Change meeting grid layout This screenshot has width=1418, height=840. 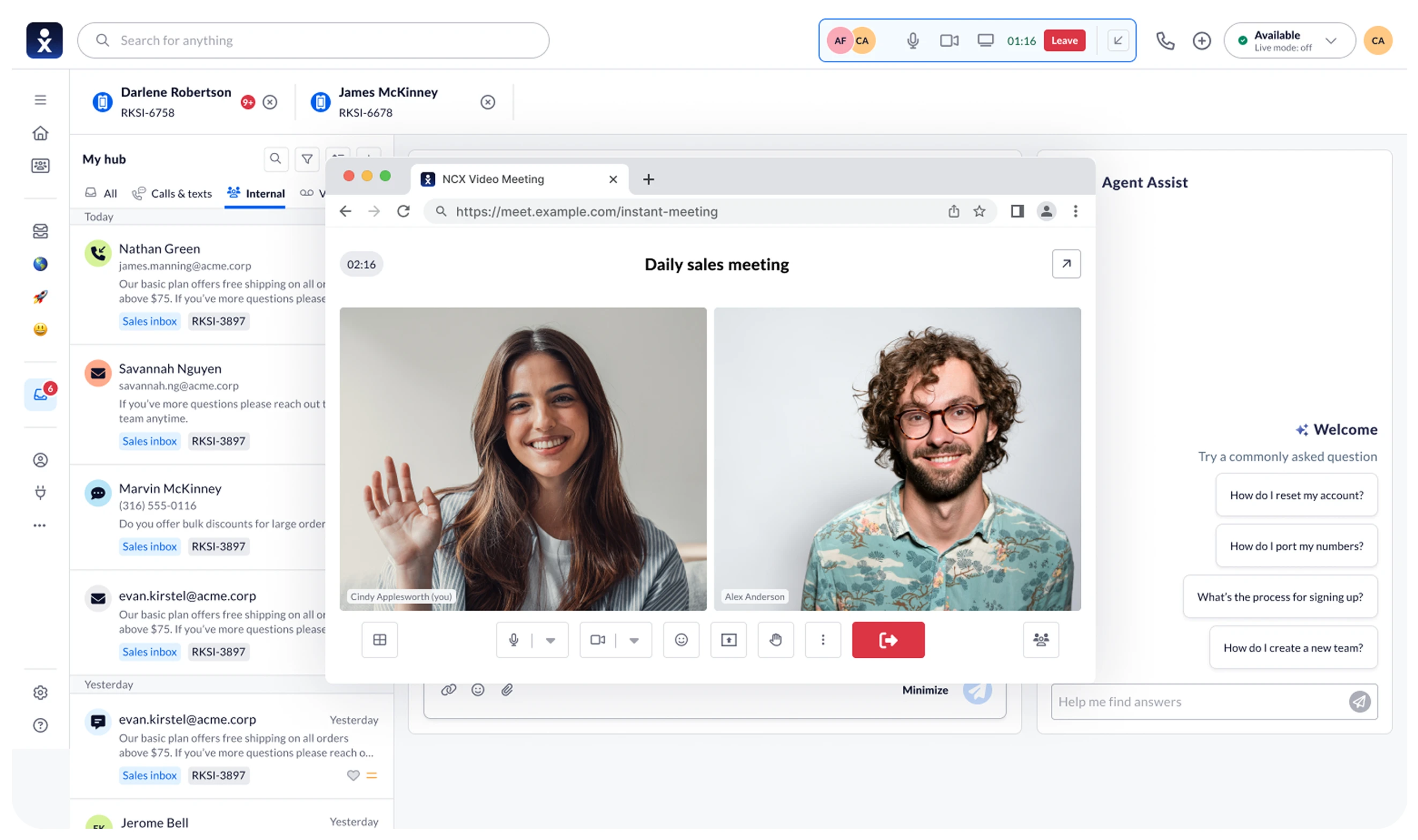coord(380,640)
